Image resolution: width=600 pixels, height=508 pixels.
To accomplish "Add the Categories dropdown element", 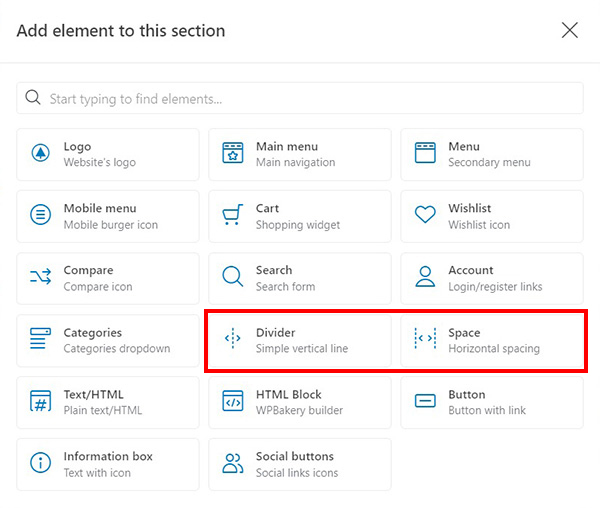I will 108,340.
